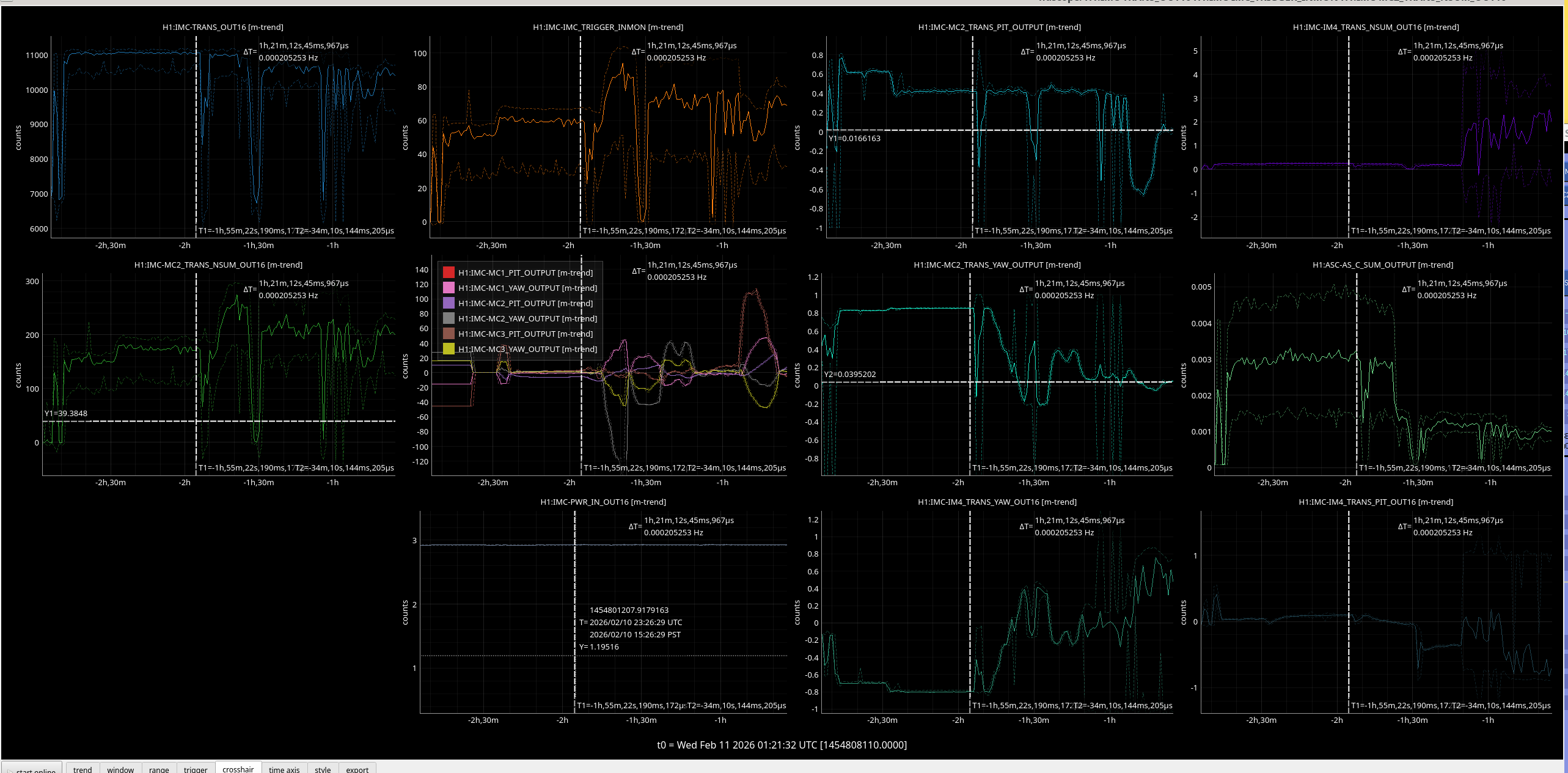Open the trigger tab

(196, 769)
